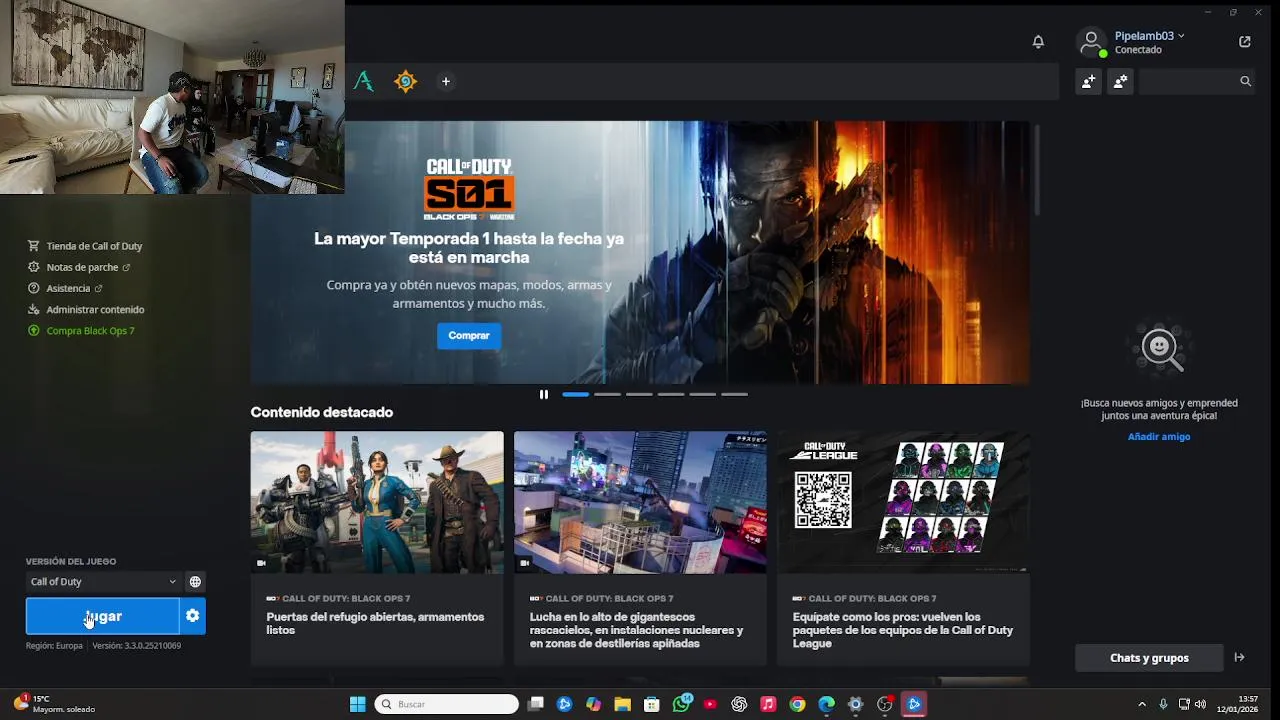Open the game version dropdown Call of Duty
The image size is (1280, 720).
pos(102,581)
